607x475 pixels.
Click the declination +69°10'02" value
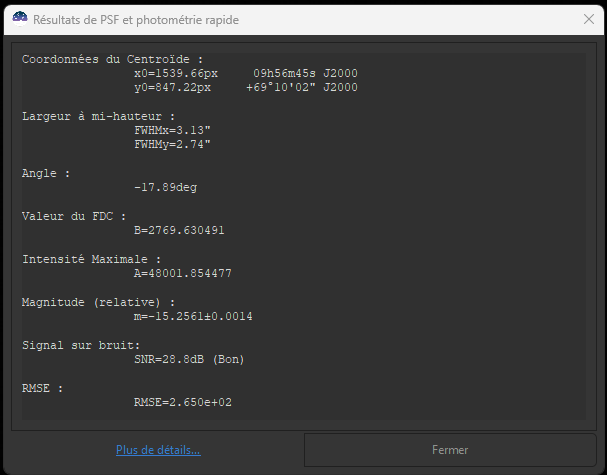[x=301, y=87]
